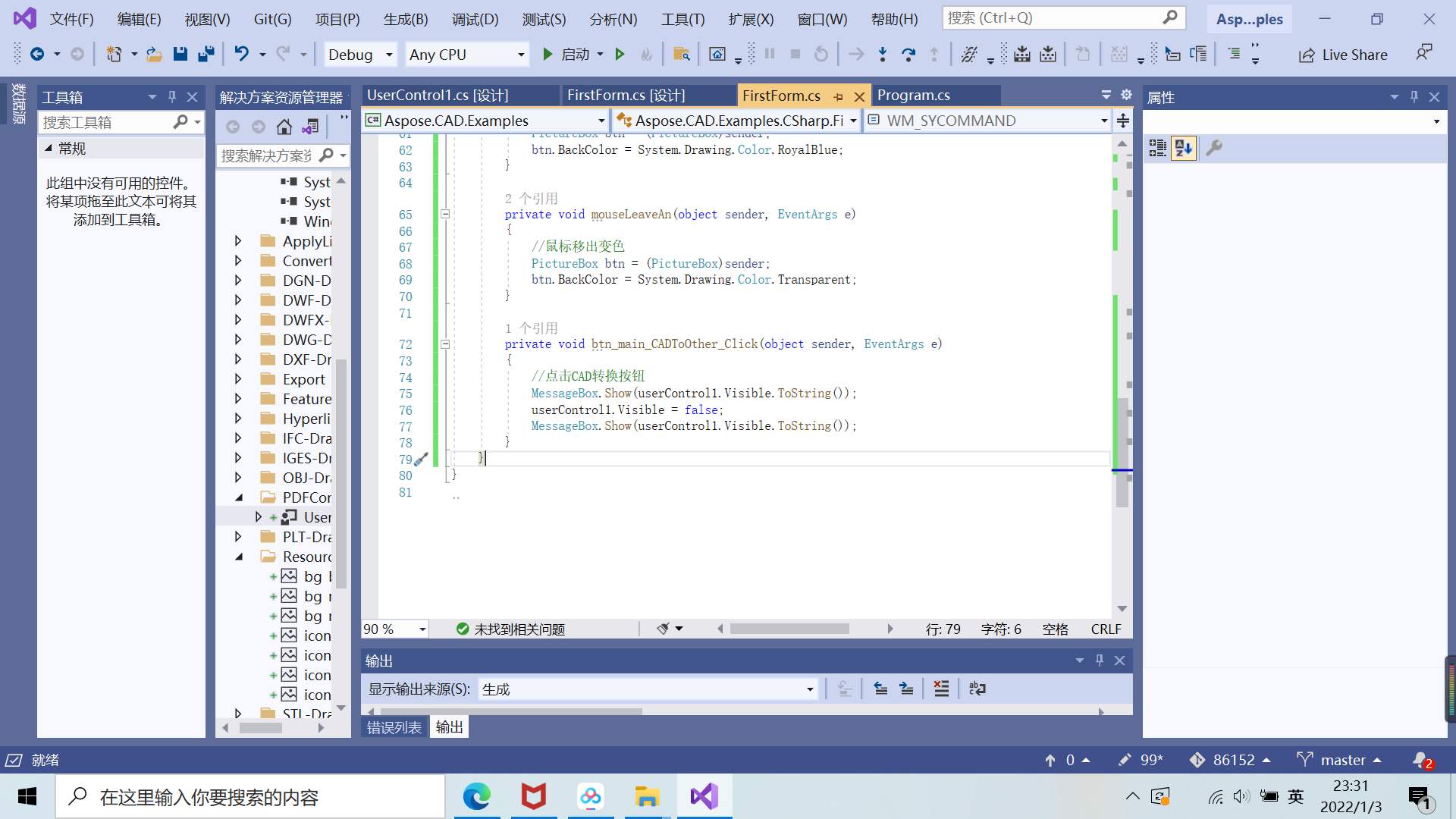1456x819 pixels.
Task: Pin the 属性 (Properties) panel
Action: point(1413,97)
